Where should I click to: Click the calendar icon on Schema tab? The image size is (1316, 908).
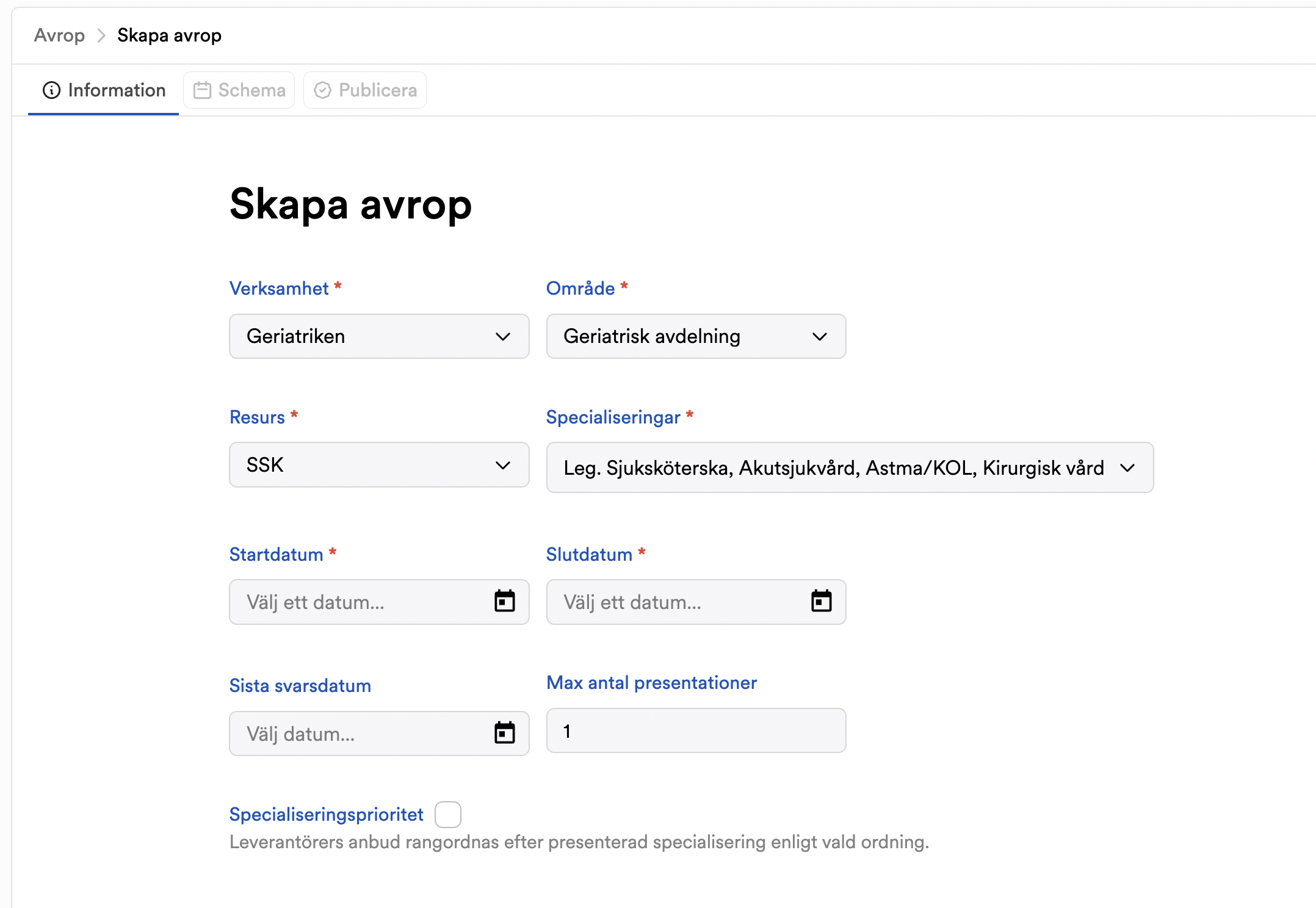click(x=202, y=90)
